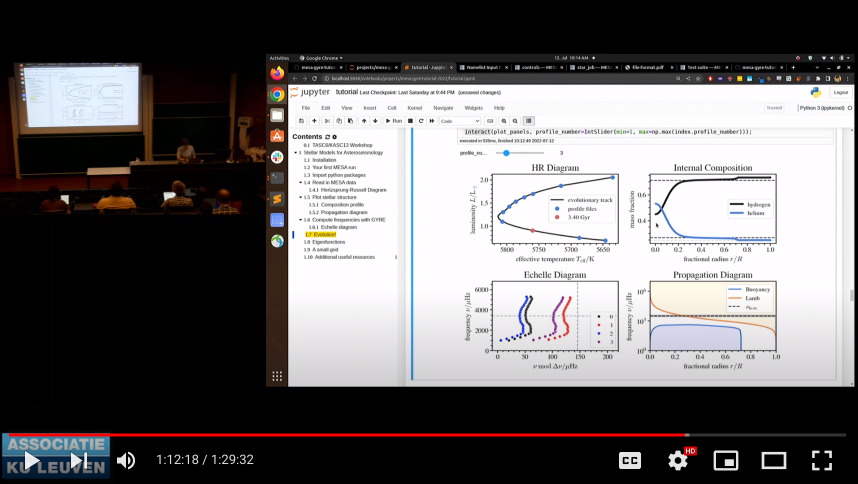
Task: Restart and run all with the fast-forward icon
Action: (x=432, y=121)
